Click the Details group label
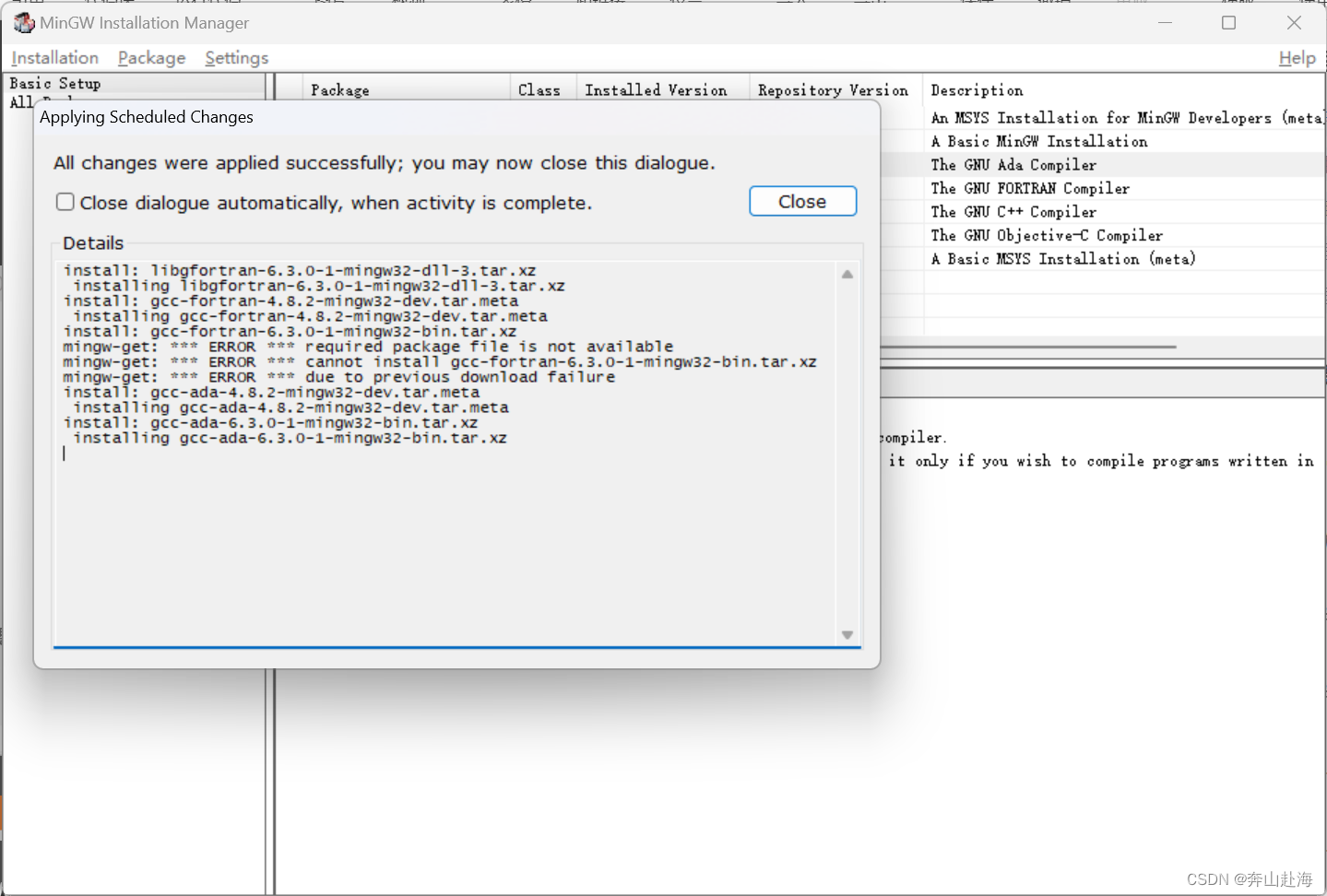 click(x=93, y=243)
